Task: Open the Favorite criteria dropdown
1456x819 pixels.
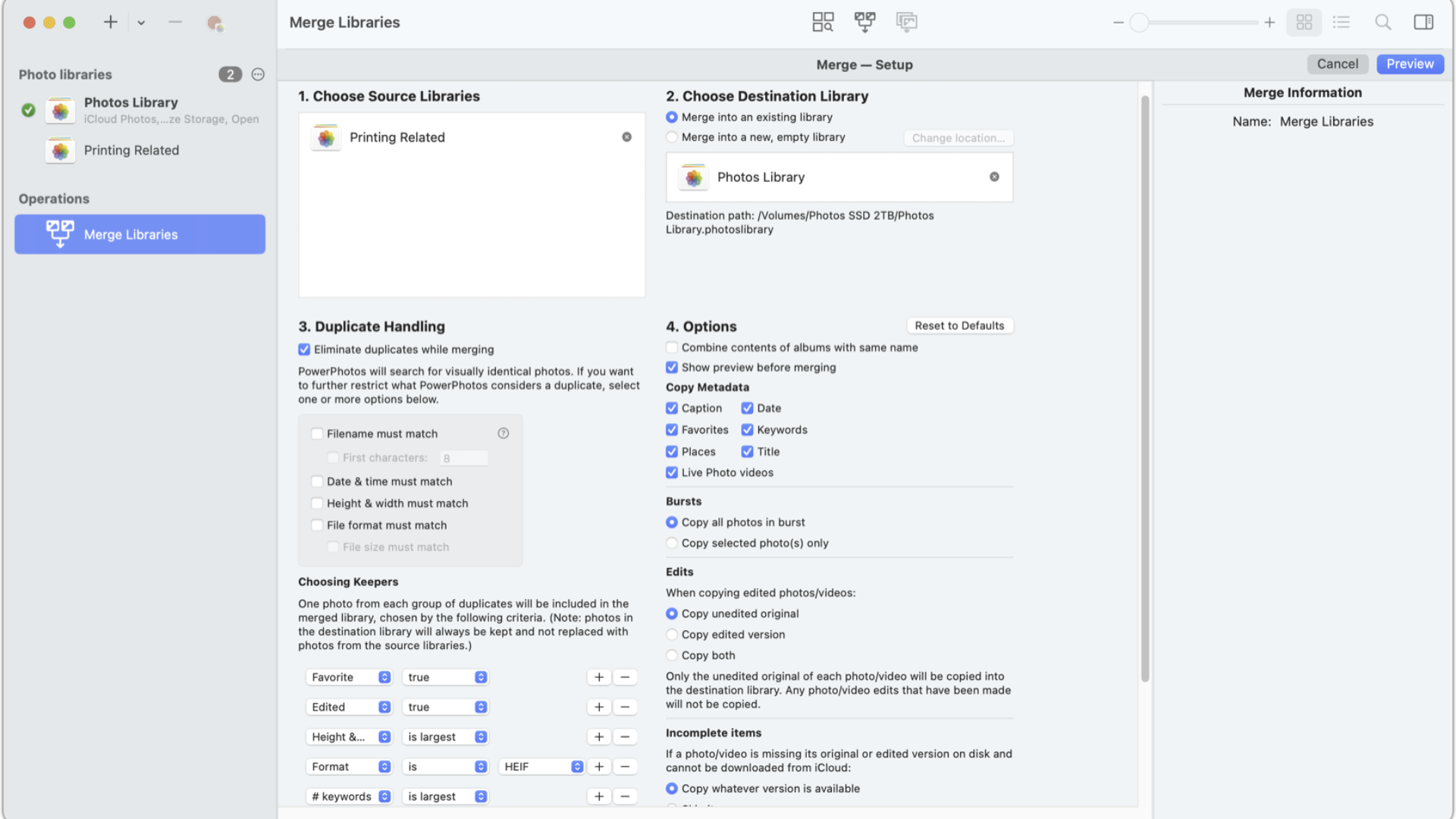Action: click(x=349, y=677)
